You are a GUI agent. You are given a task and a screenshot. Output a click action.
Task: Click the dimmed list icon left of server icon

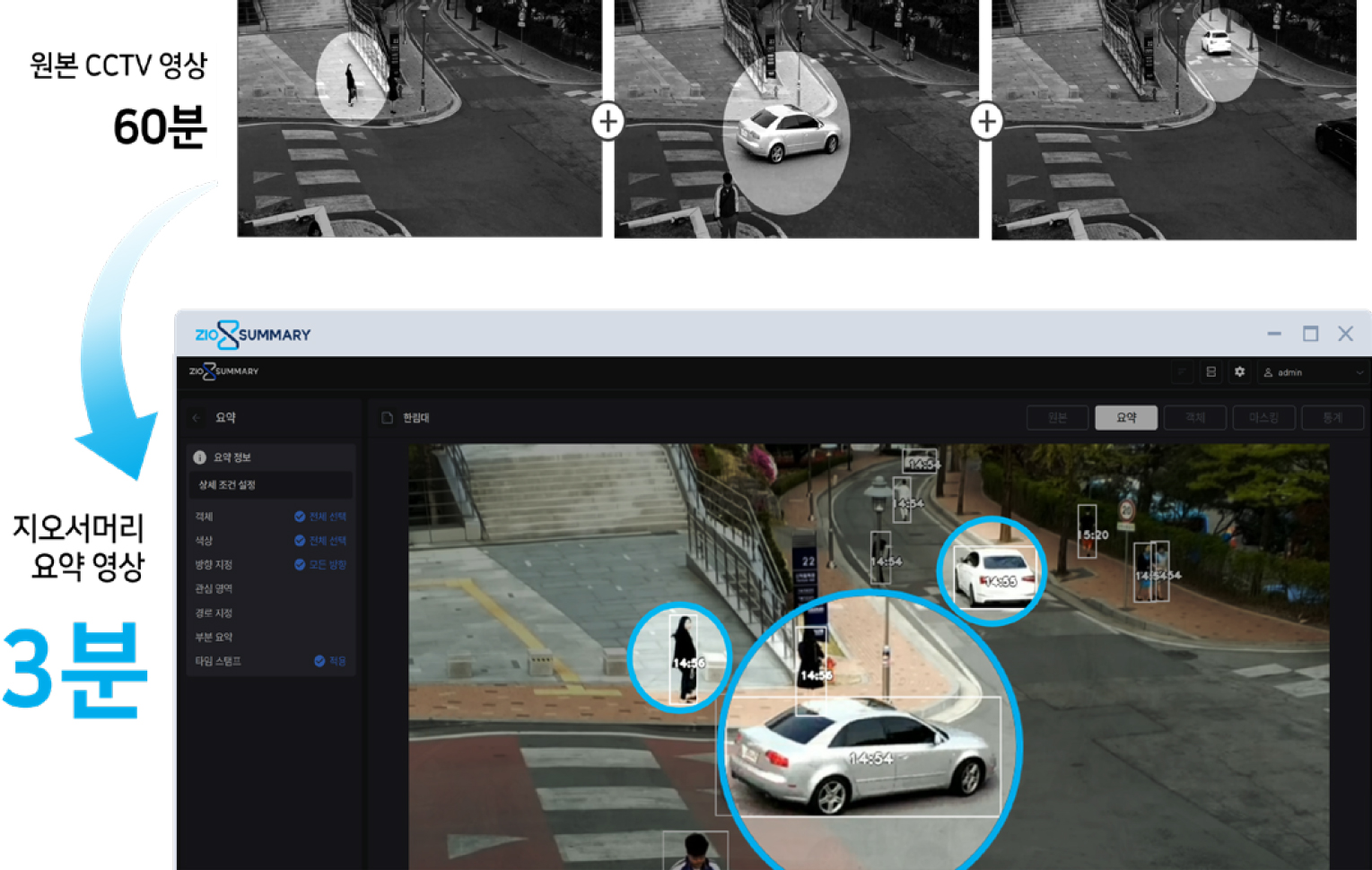click(1182, 372)
